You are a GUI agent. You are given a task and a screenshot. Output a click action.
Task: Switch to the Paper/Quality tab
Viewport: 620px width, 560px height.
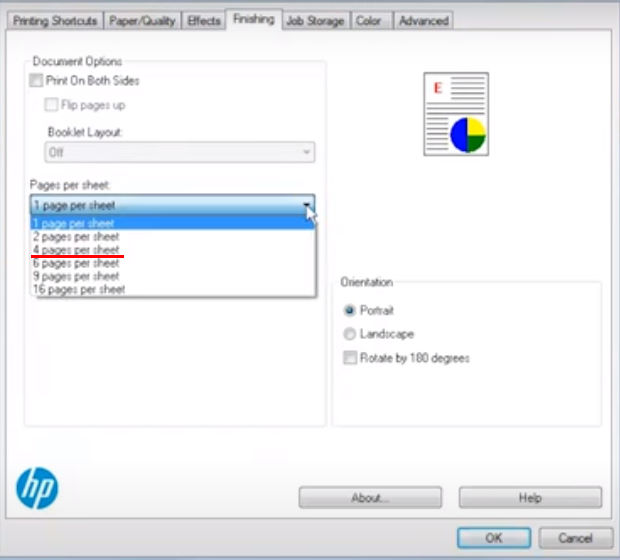(143, 20)
